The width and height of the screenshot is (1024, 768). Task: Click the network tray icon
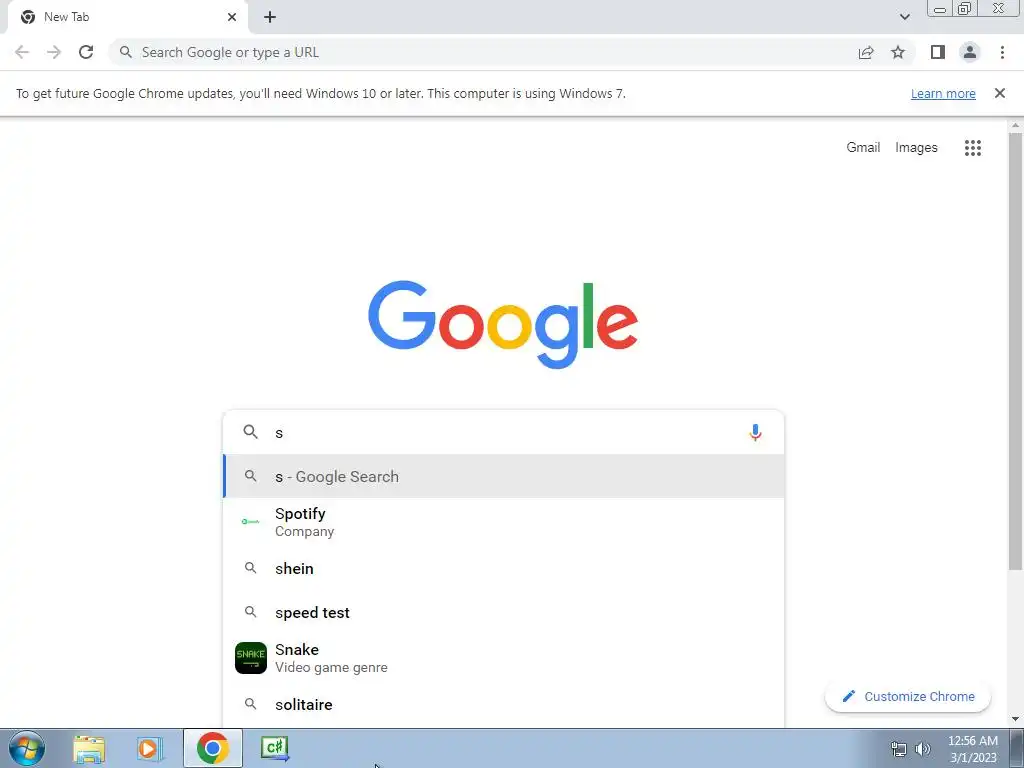click(899, 749)
